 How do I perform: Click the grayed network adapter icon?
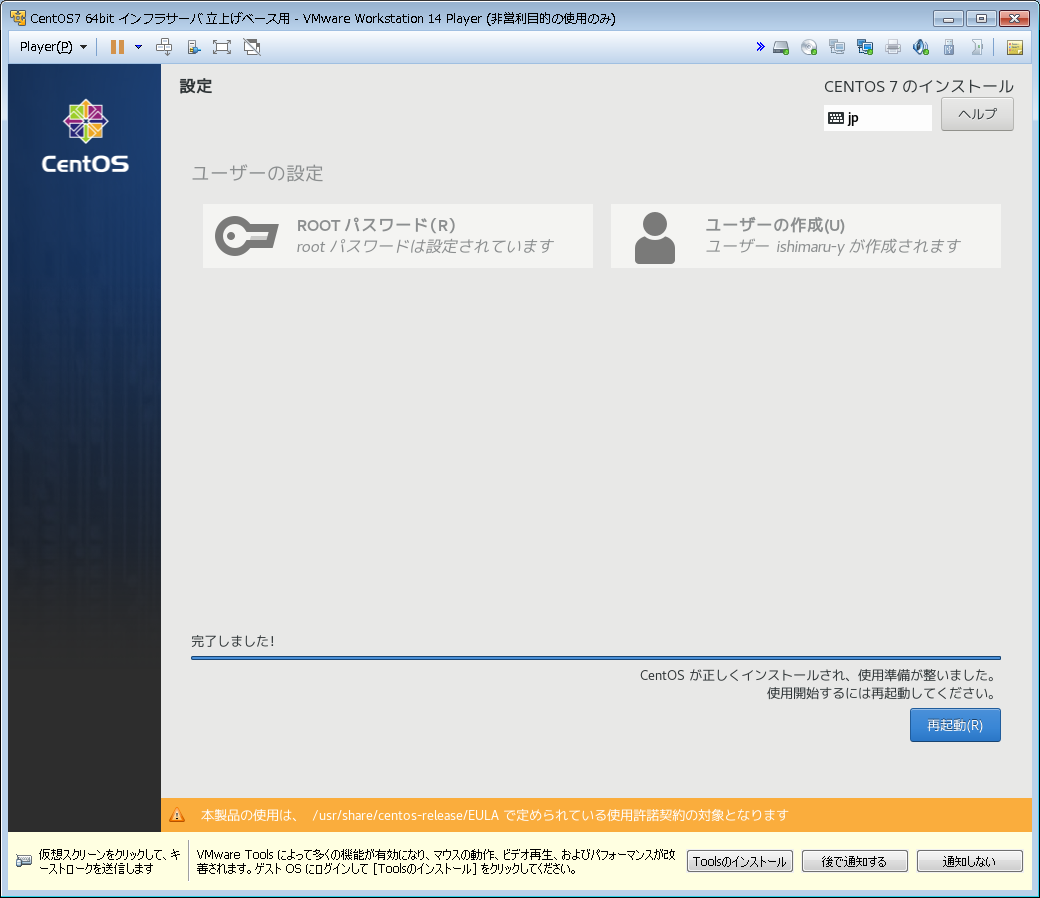tap(837, 47)
